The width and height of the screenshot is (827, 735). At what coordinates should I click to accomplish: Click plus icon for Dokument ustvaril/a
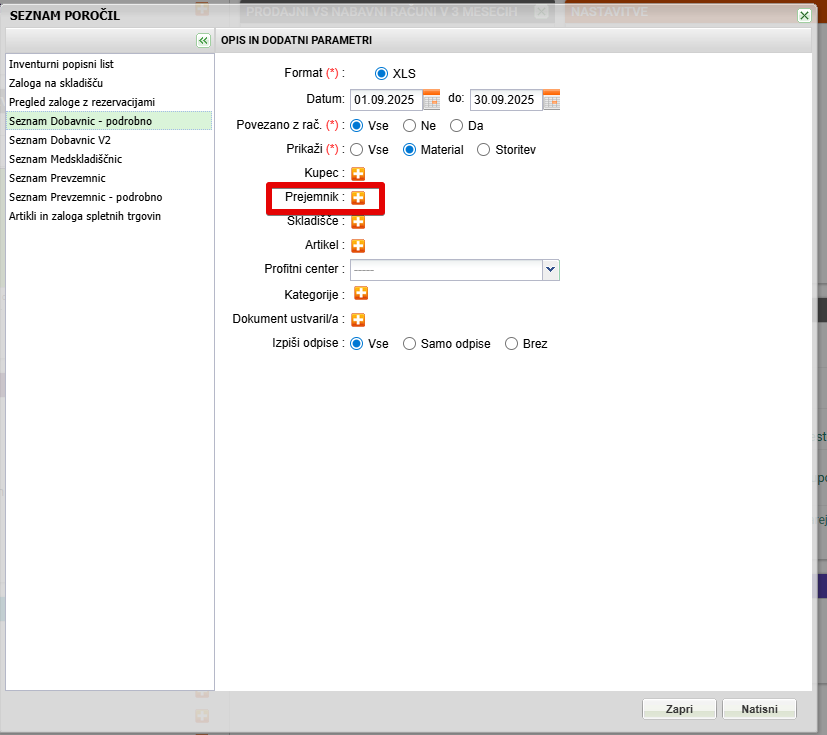358,320
